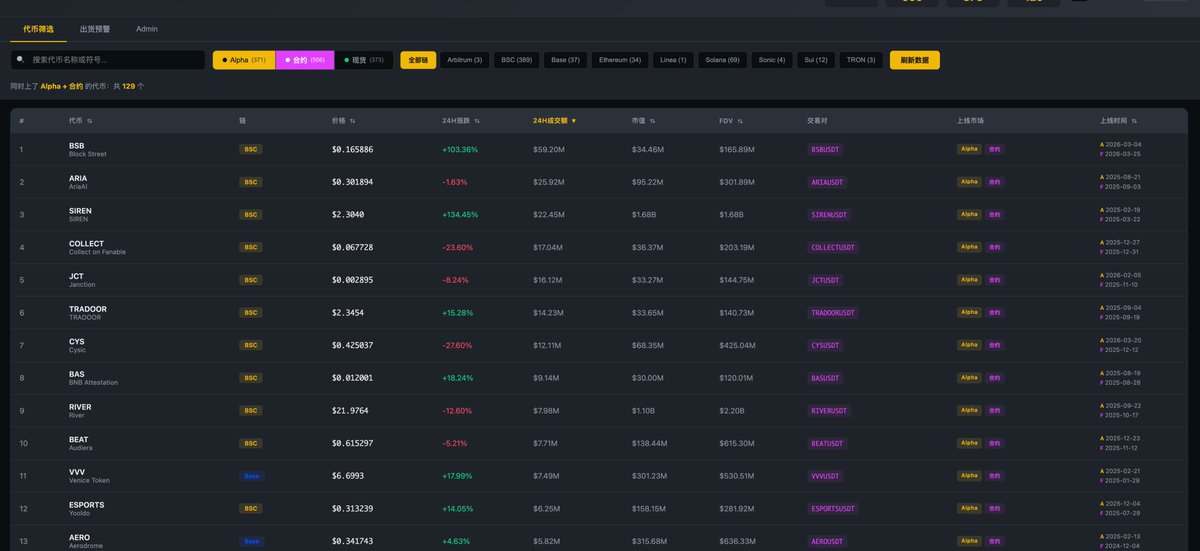Switch to the 代币筛选 tab
1200x551 pixels.
click(39, 29)
